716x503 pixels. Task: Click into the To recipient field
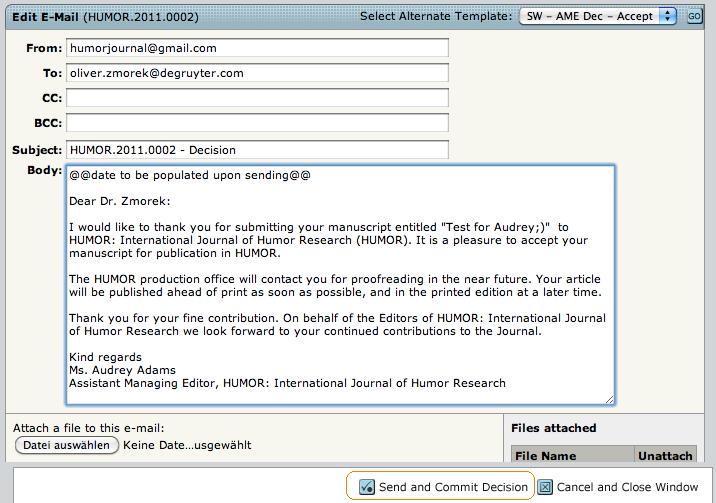257,73
